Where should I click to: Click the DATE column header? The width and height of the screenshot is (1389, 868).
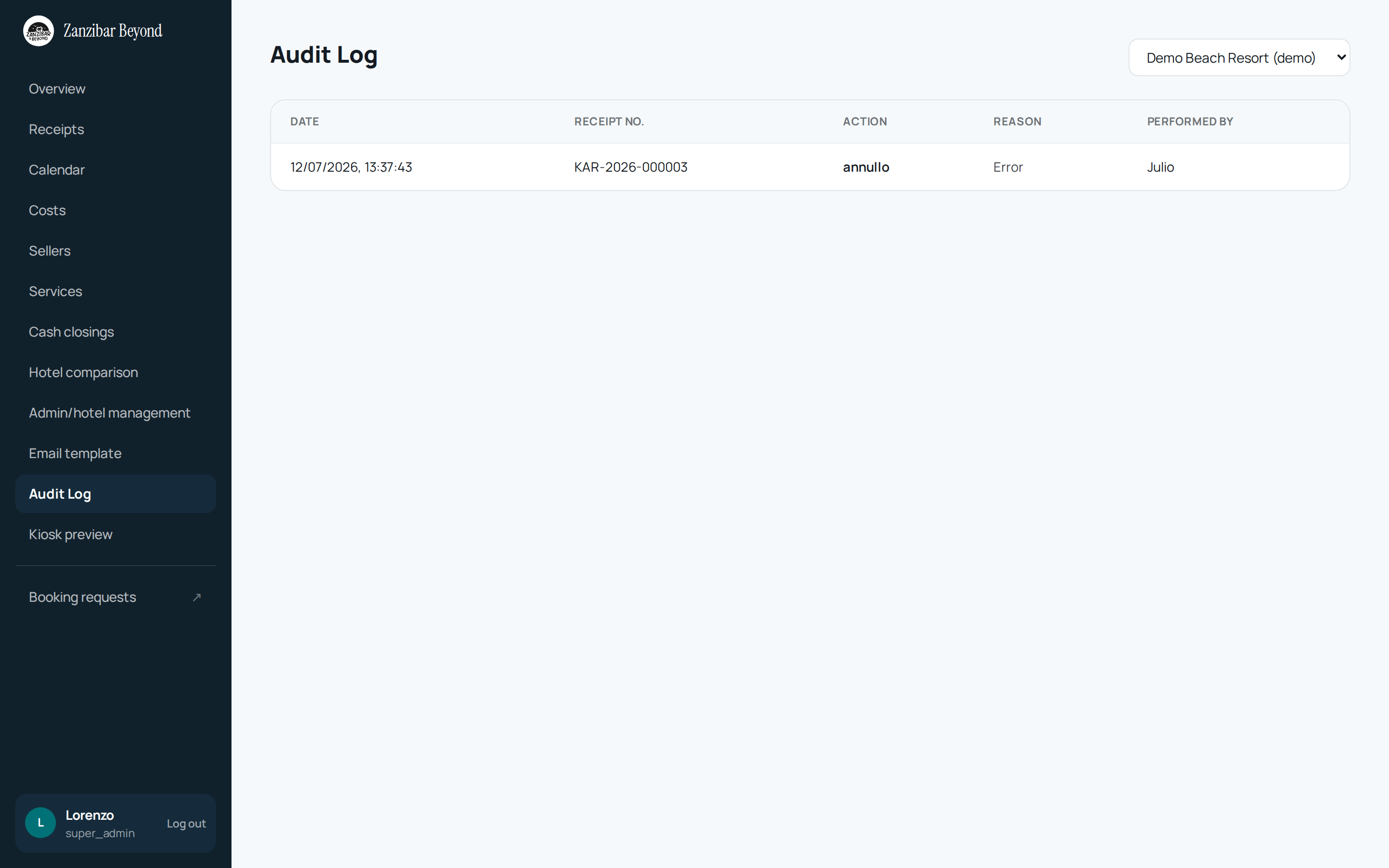[x=304, y=121]
